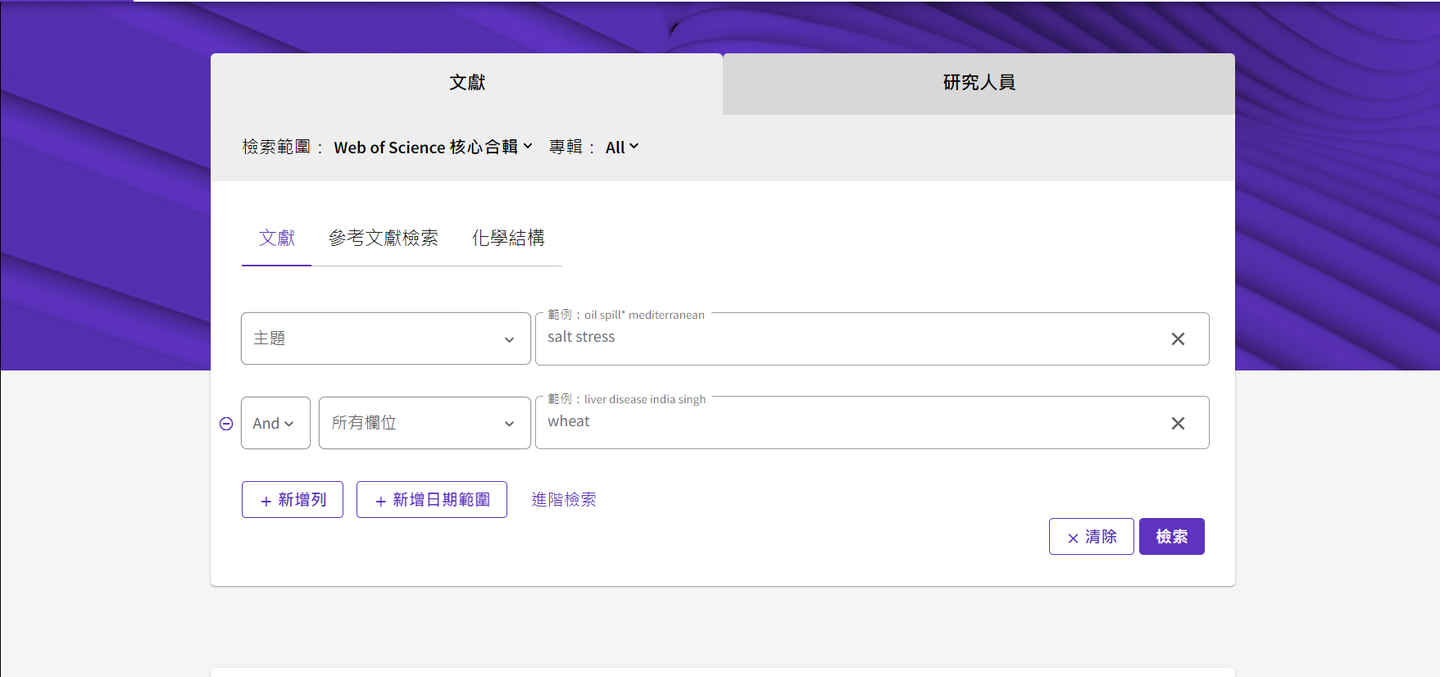Switch to the 化學結構 tab

point(508,237)
